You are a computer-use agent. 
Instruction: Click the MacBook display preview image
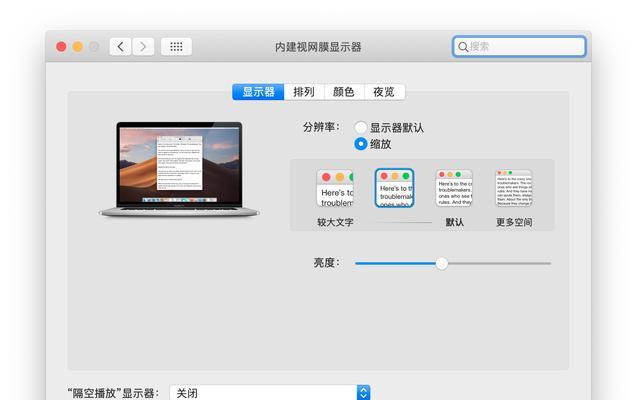(179, 169)
